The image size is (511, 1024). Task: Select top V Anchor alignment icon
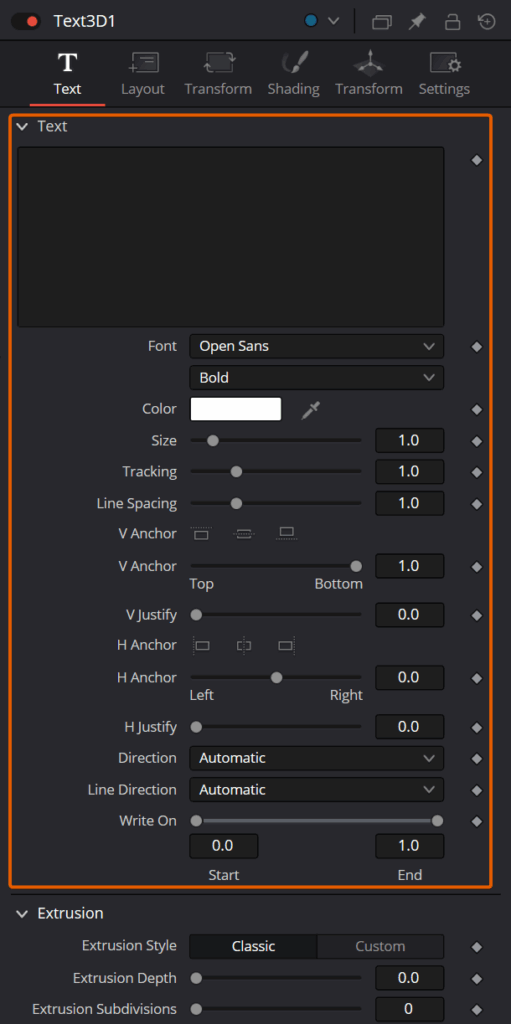(201, 534)
